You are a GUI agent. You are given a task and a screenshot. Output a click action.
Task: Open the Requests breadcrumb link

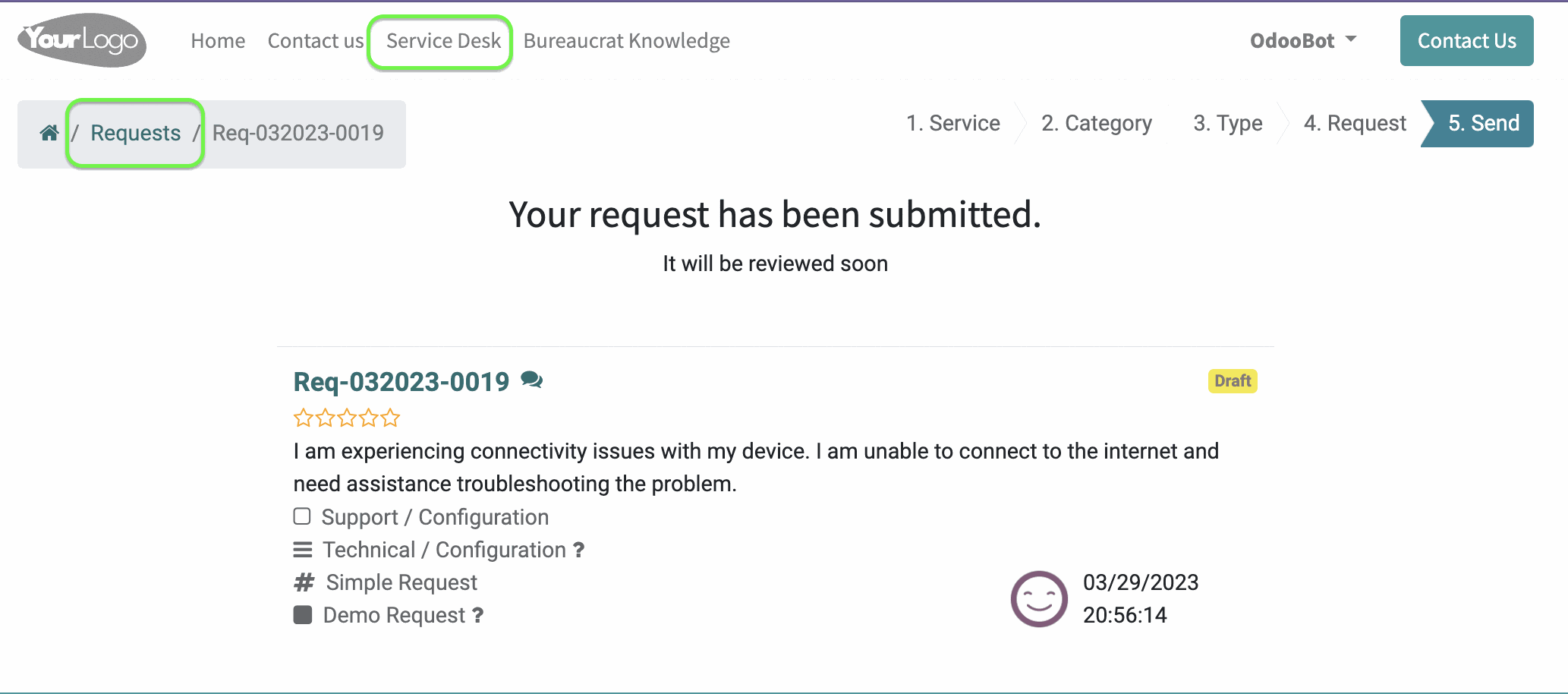(x=136, y=134)
